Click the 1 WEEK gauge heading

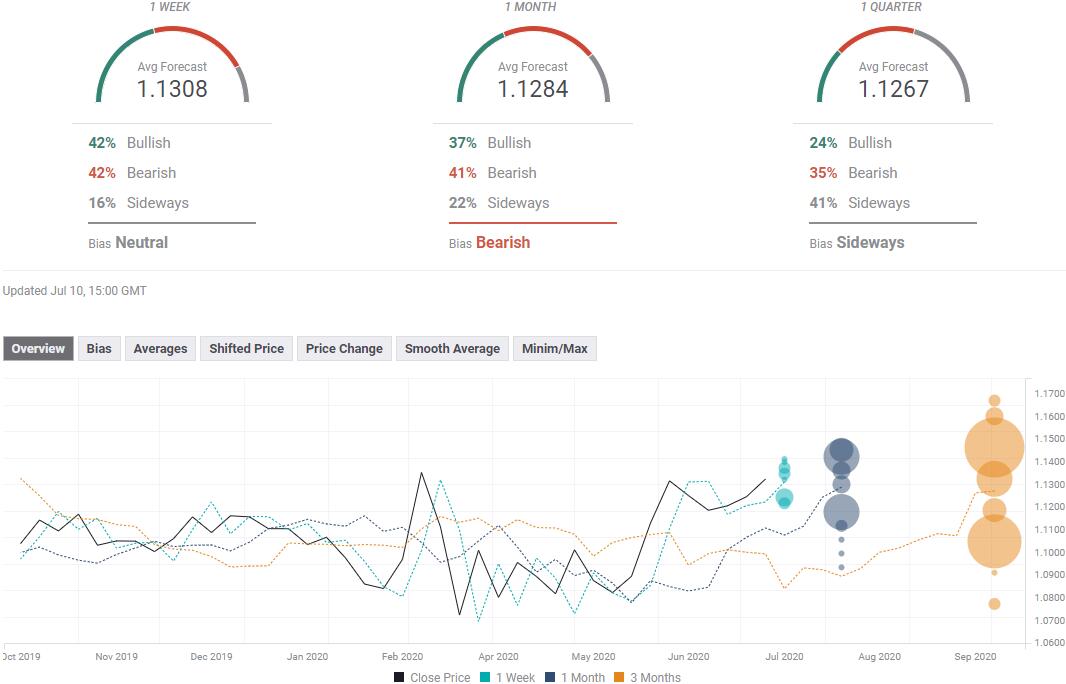tap(170, 7)
